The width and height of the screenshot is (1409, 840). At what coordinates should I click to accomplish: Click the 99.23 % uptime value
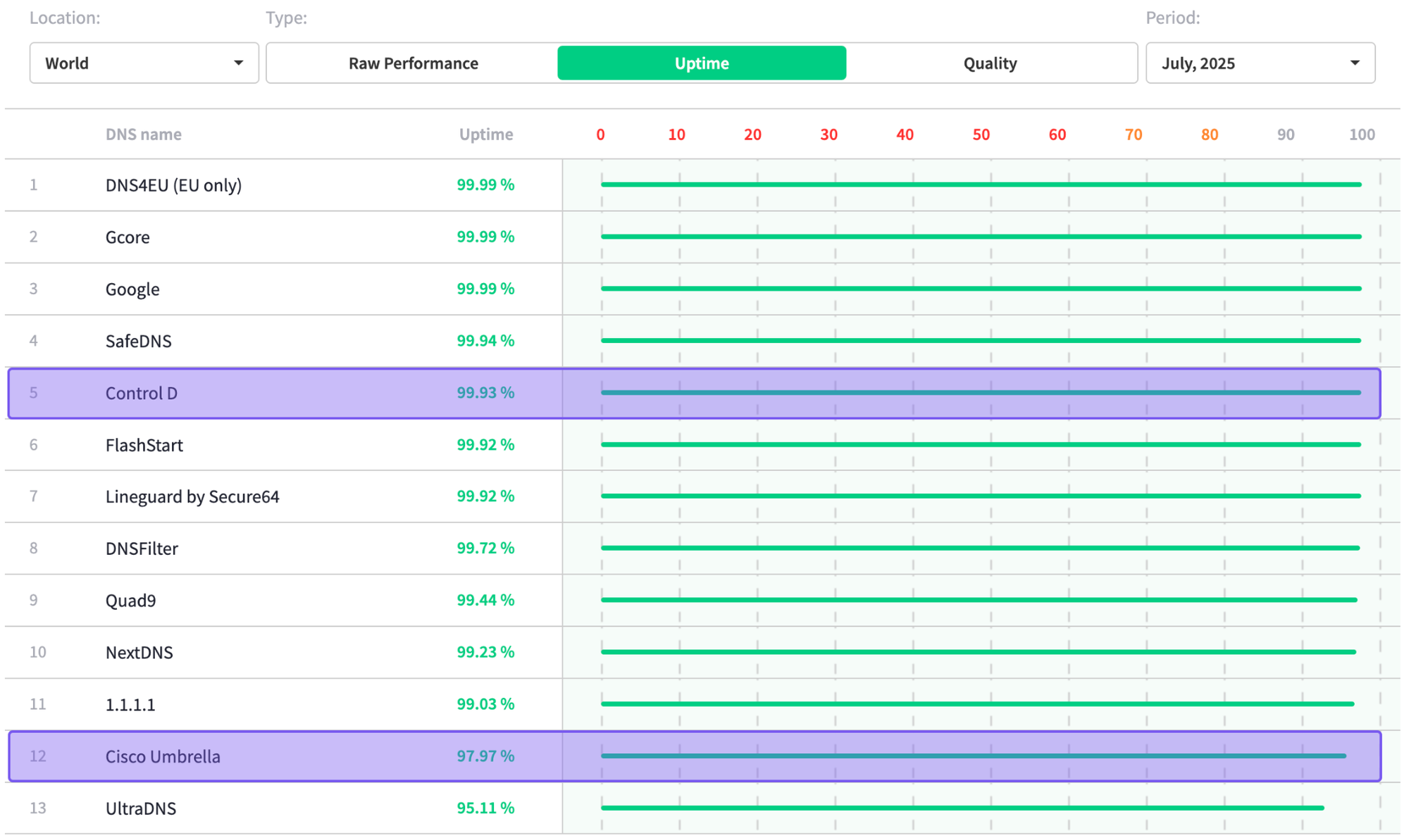pyautogui.click(x=485, y=653)
